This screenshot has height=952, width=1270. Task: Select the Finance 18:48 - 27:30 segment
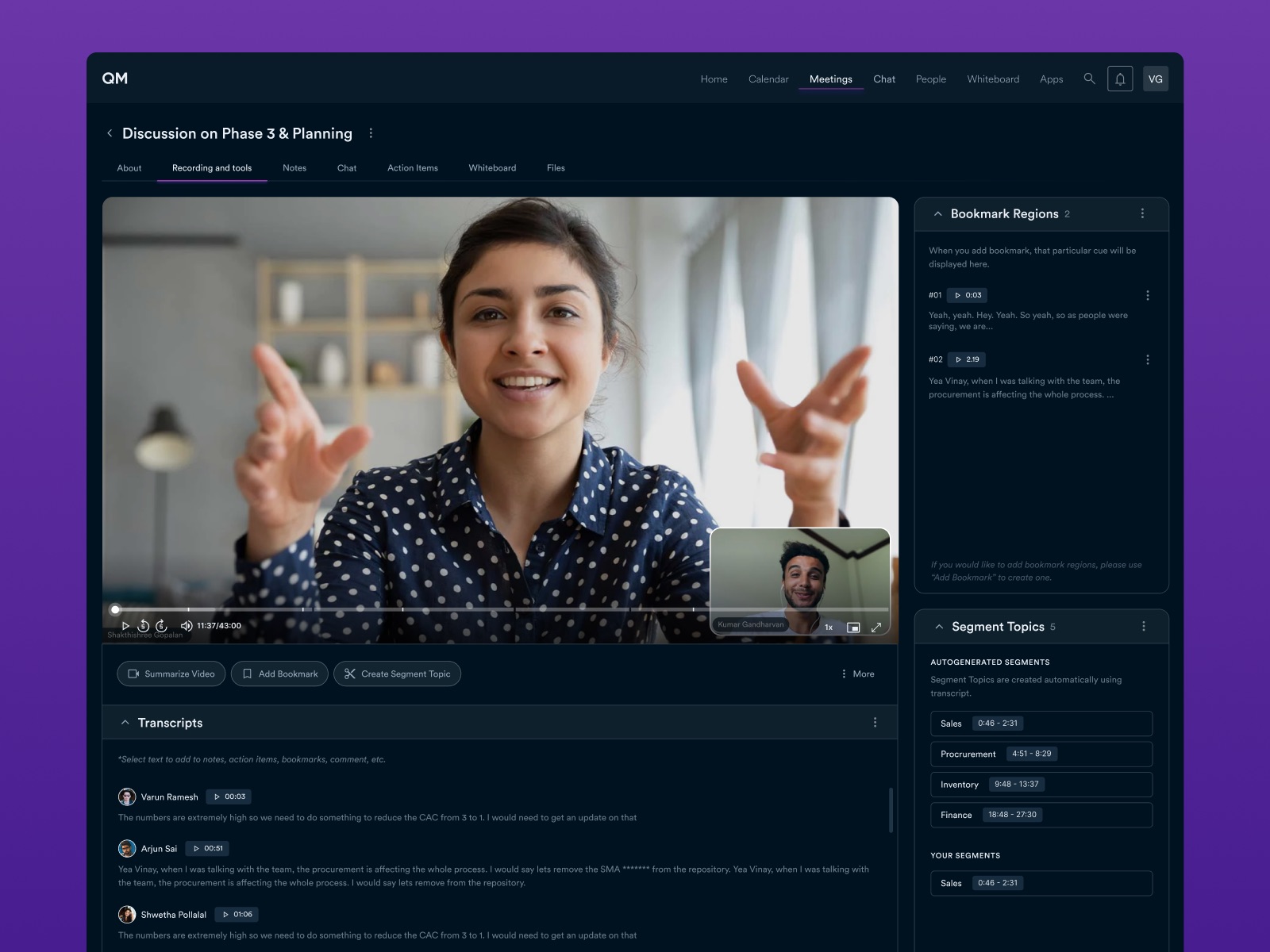click(x=1041, y=815)
